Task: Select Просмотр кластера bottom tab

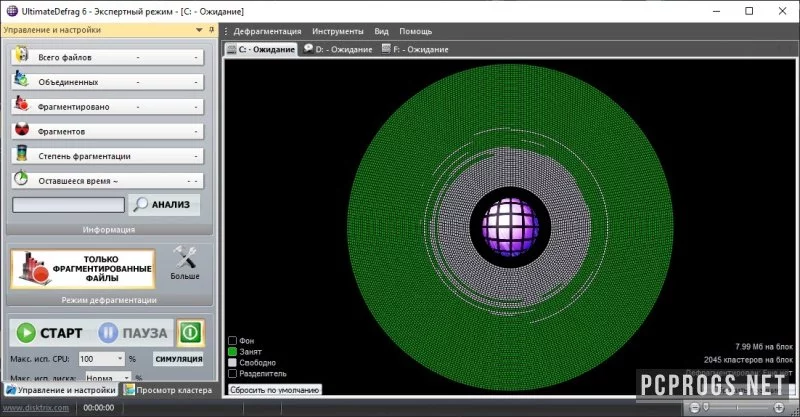Action: click(168, 390)
